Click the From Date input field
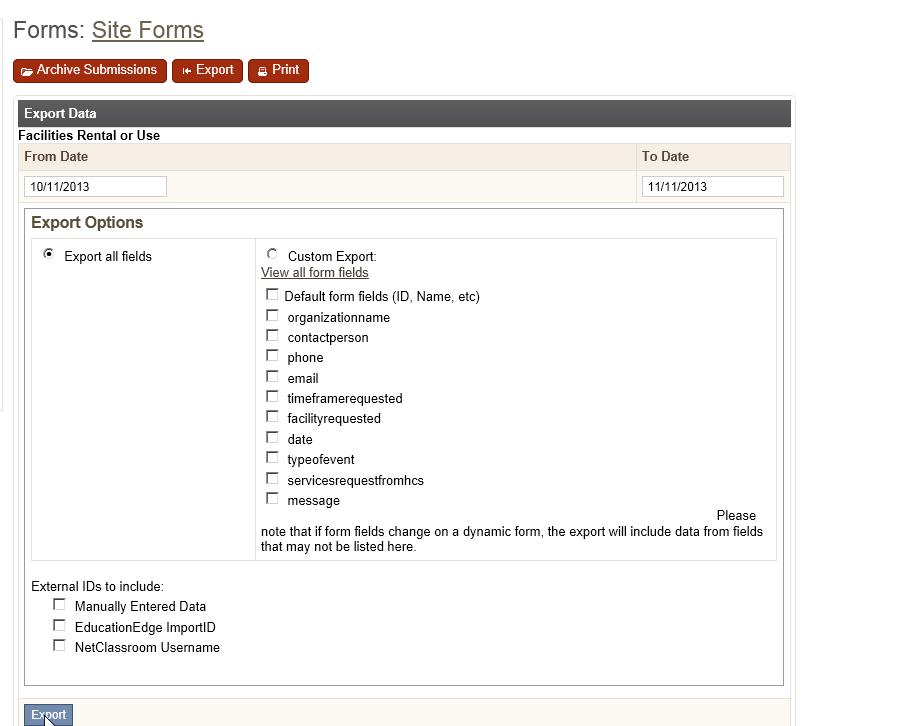The image size is (913, 726). [x=95, y=186]
